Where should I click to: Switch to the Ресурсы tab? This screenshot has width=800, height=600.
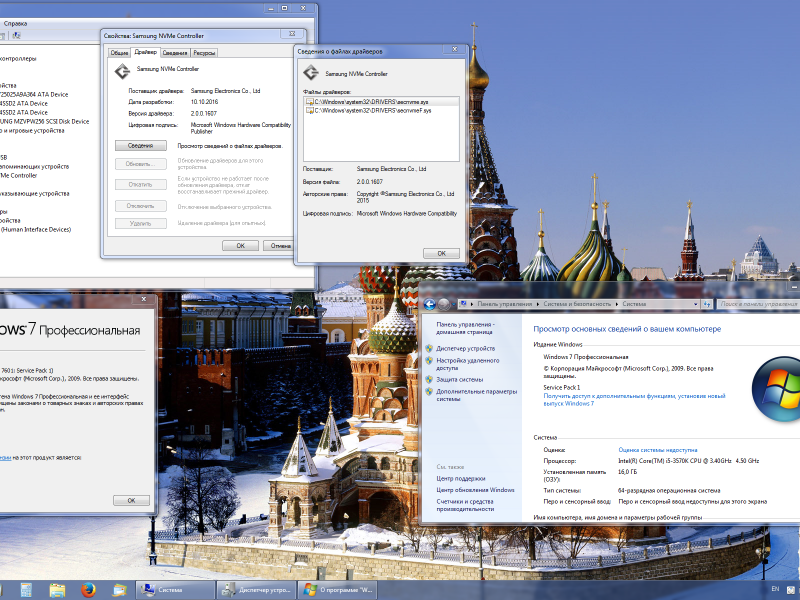pyautogui.click(x=204, y=53)
